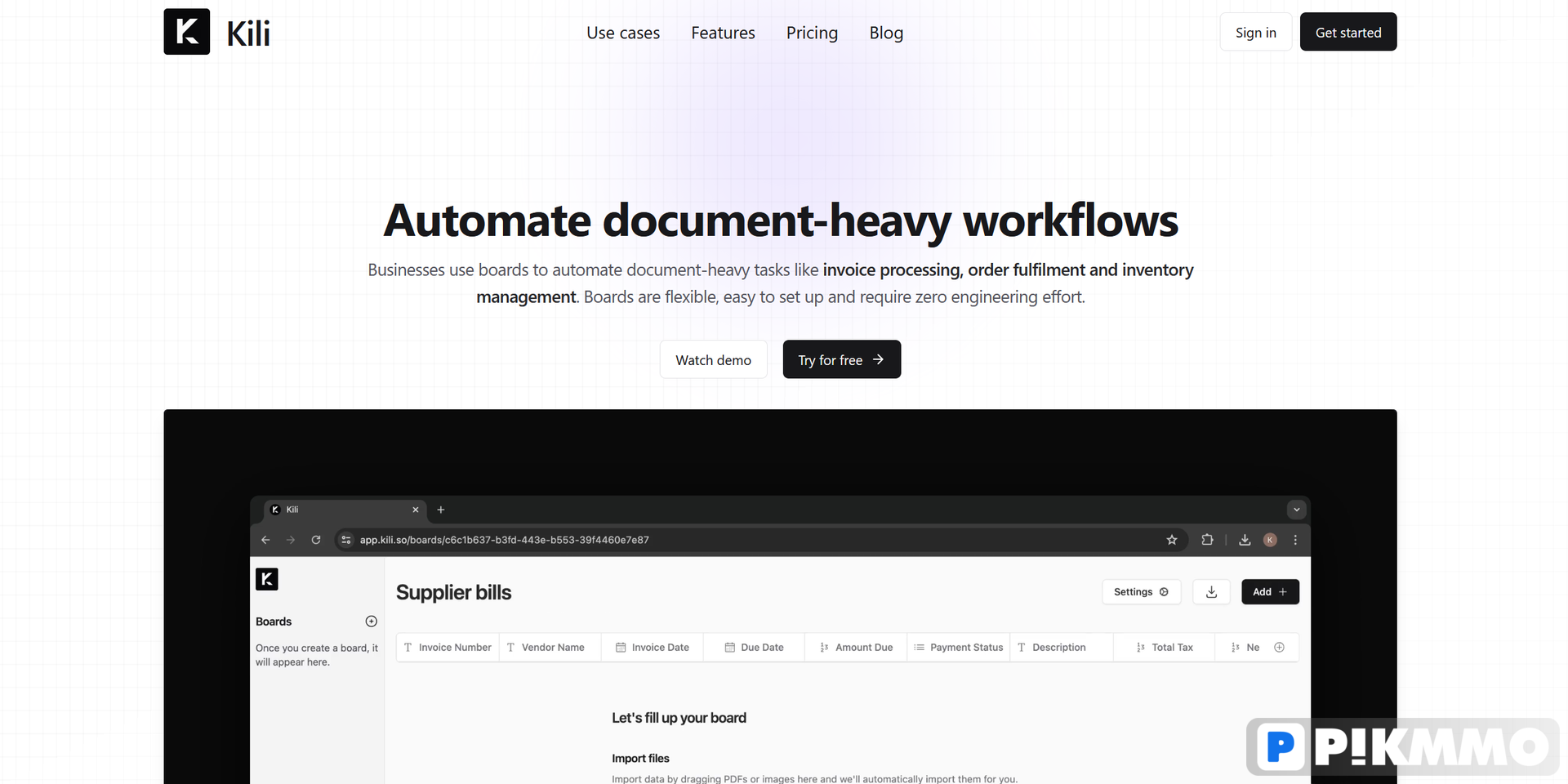
Task: Select the Due Date column header
Action: (x=754, y=648)
